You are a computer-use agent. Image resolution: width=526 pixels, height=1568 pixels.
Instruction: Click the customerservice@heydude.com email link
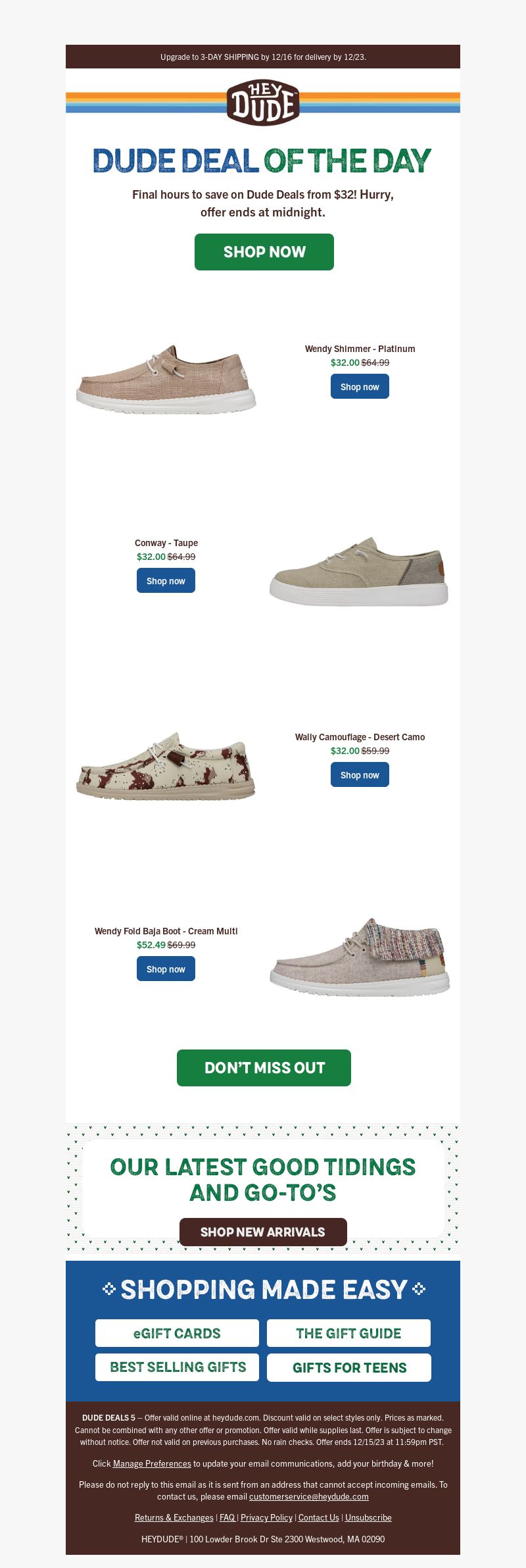point(309,1496)
